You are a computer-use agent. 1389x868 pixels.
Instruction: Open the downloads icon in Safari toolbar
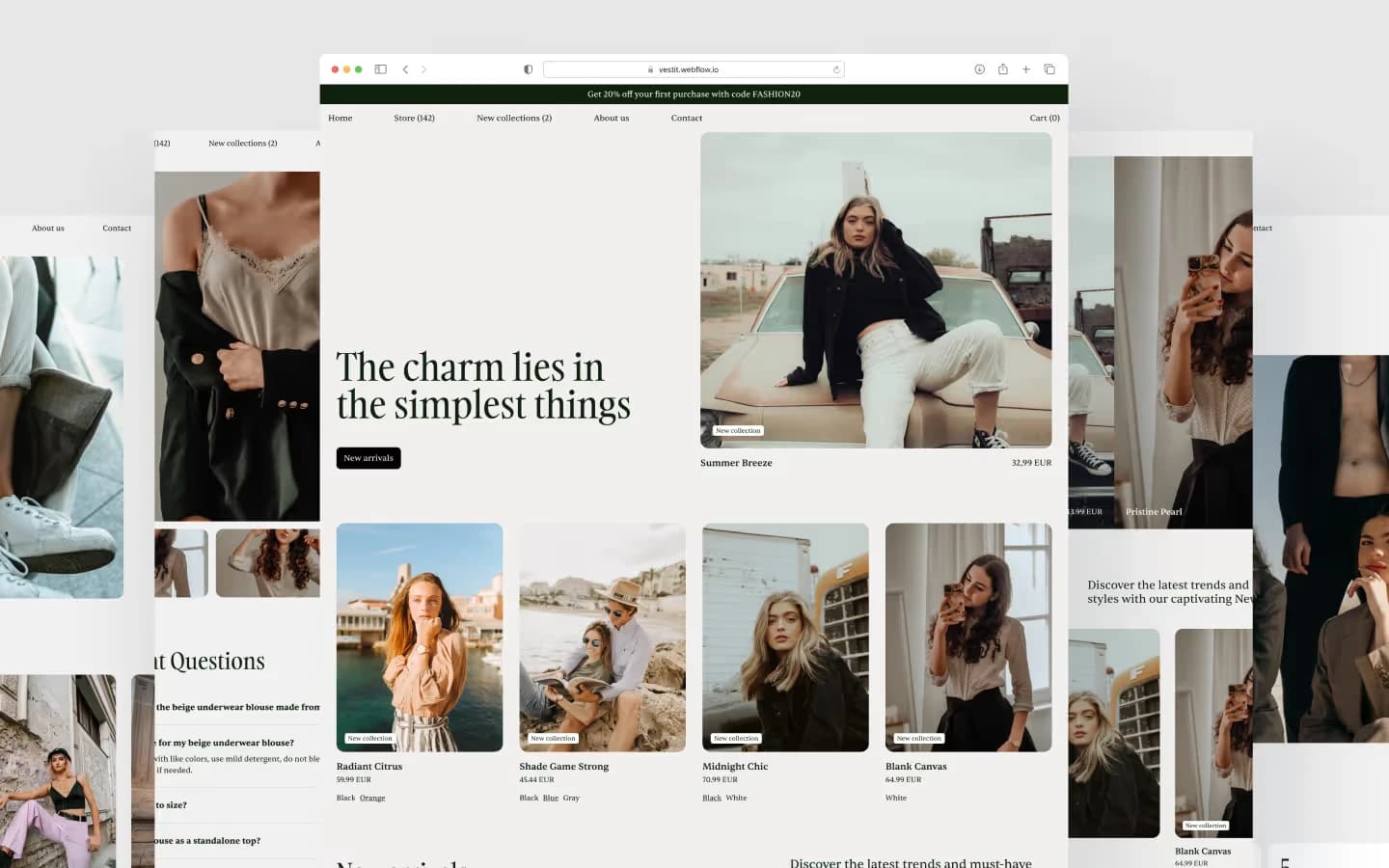tap(979, 69)
